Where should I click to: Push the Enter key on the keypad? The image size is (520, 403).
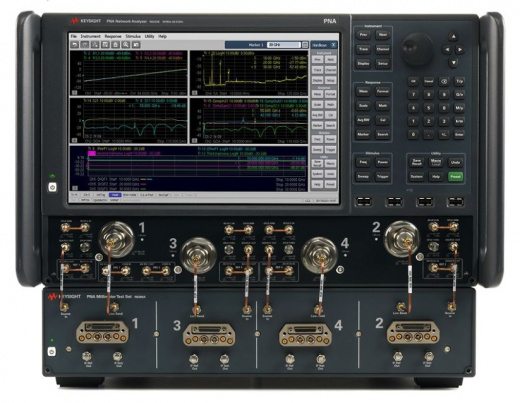459,135
